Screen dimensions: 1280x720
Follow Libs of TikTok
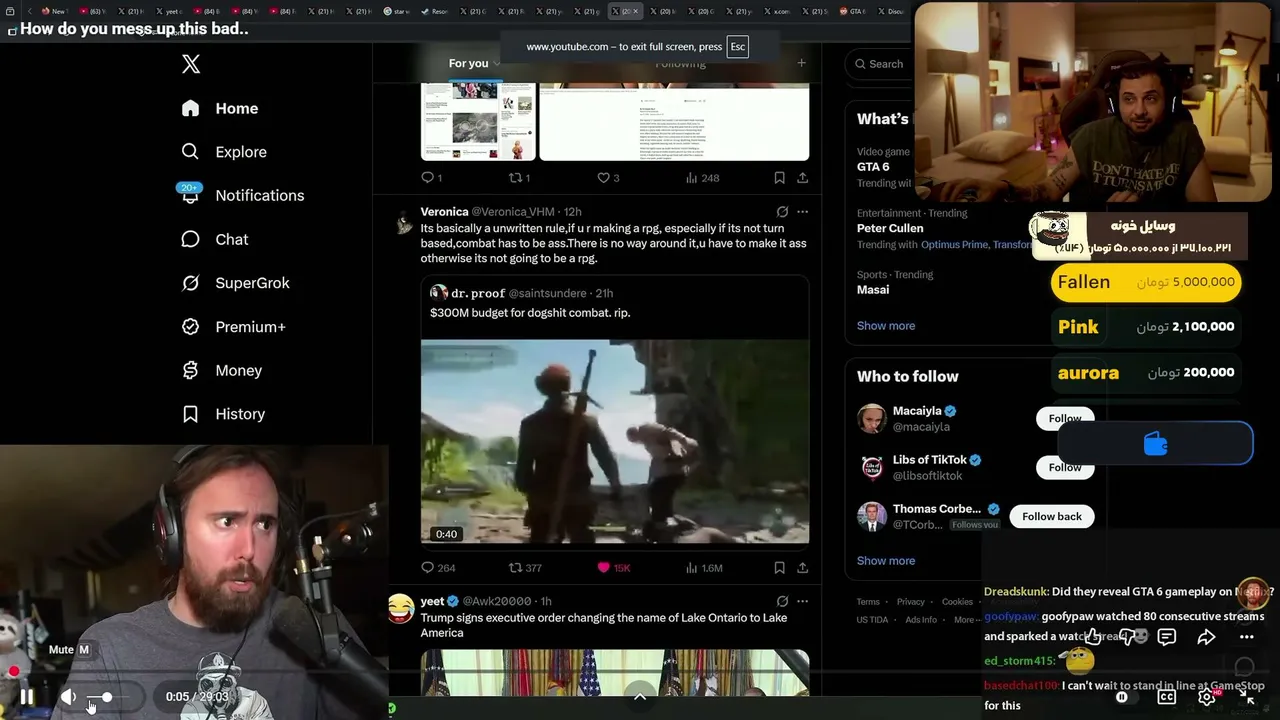tap(1065, 467)
